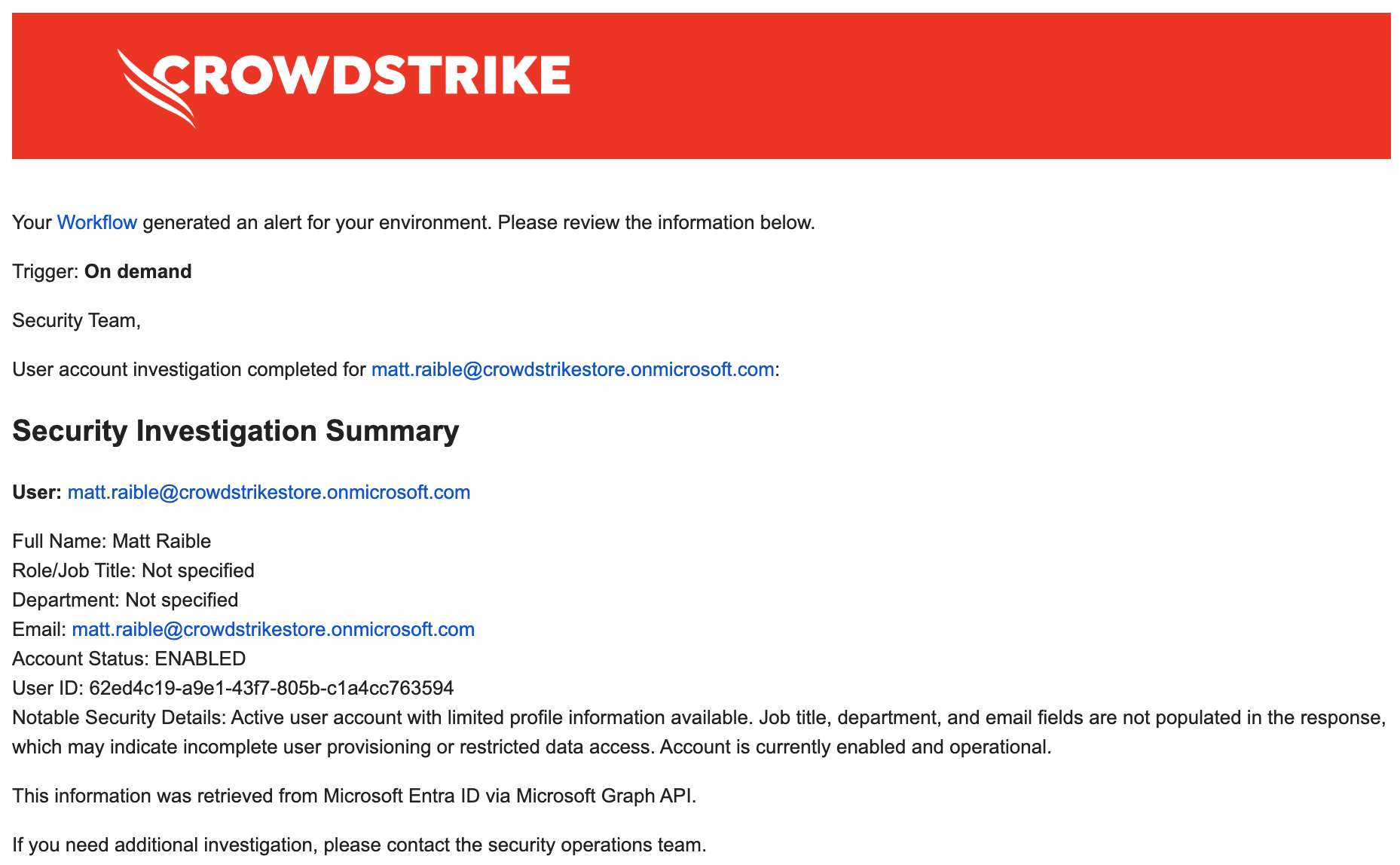Click the email address in Email field
This screenshot has width=1400, height=865.
[x=273, y=630]
